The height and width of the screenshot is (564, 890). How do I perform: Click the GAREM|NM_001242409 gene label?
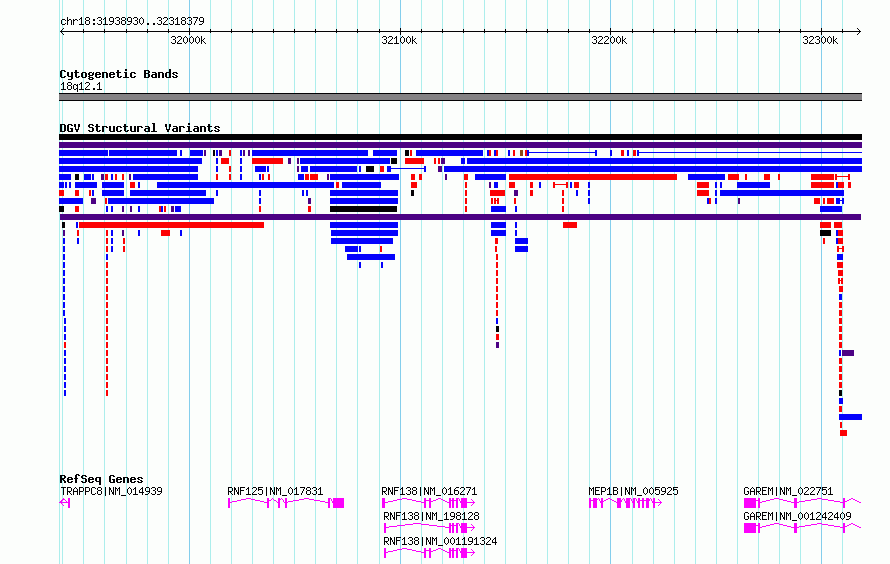797,516
